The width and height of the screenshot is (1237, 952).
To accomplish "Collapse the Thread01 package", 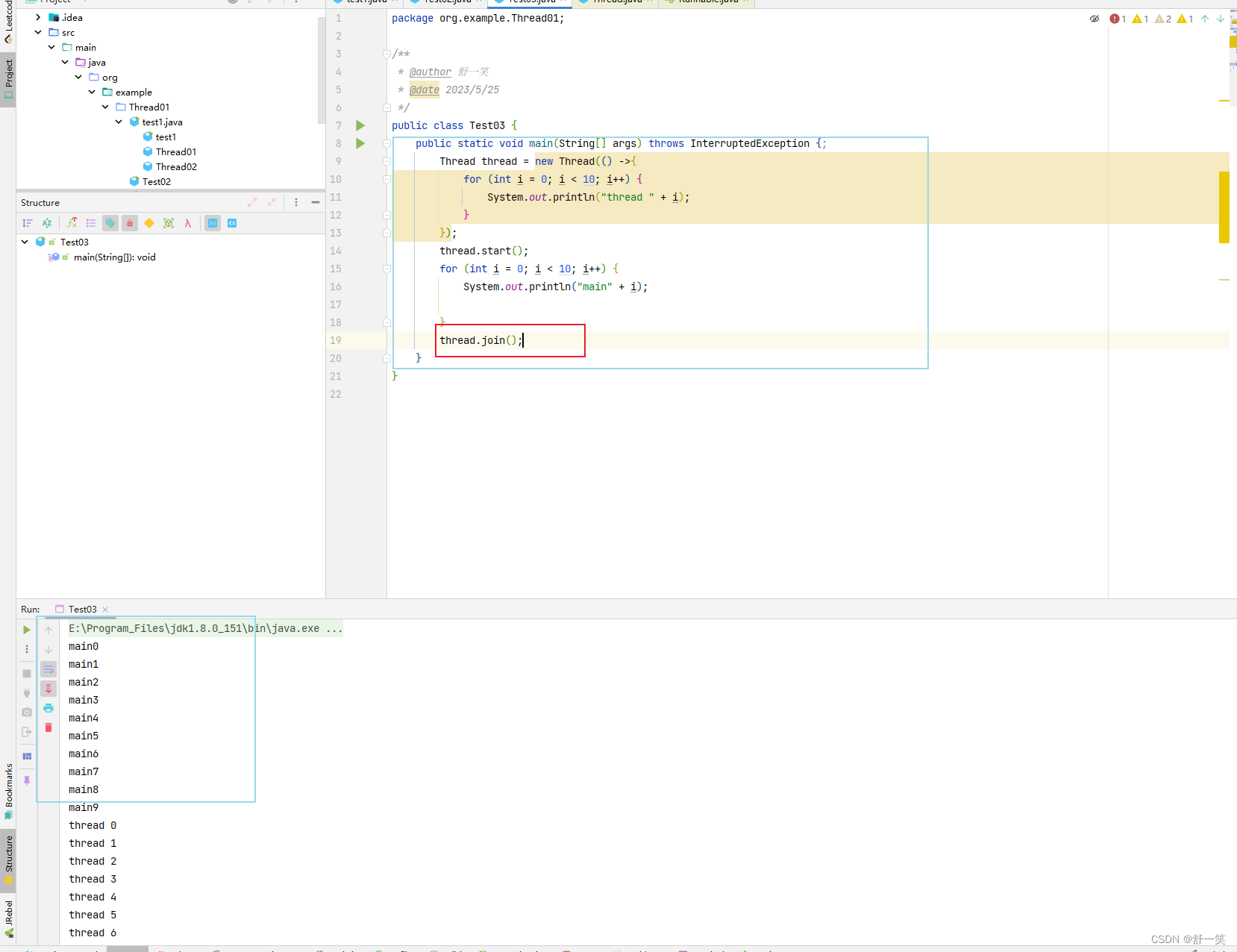I will tap(105, 107).
